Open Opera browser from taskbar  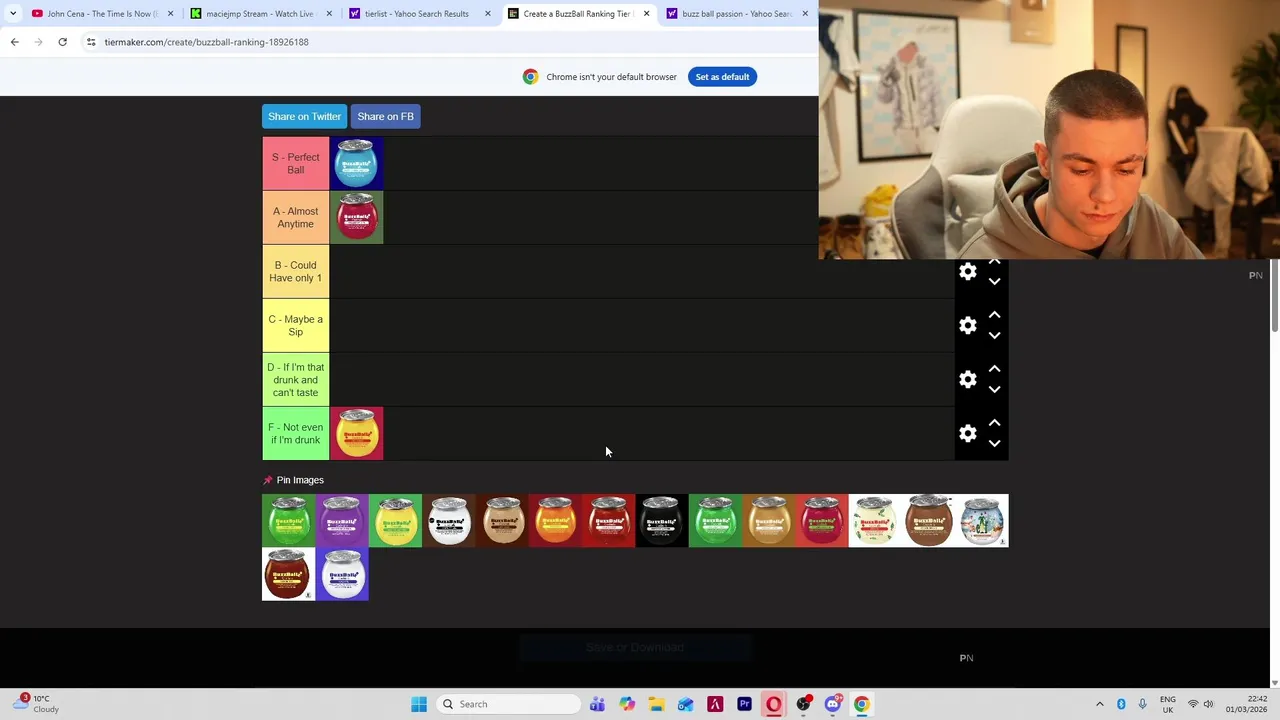tap(774, 704)
